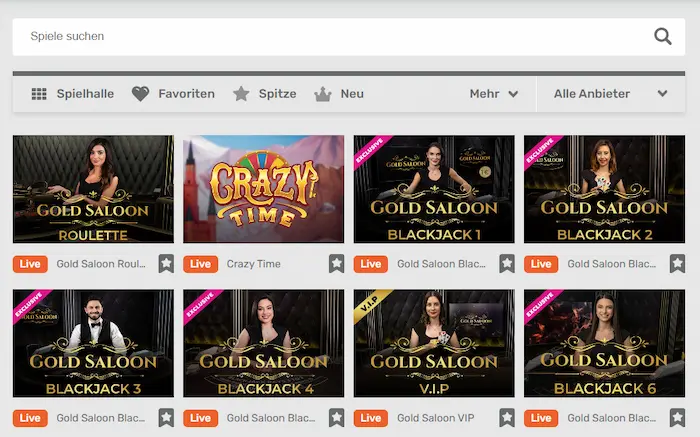700x437 pixels.
Task: Click Live badge under Blackjack 2
Action: click(x=541, y=264)
